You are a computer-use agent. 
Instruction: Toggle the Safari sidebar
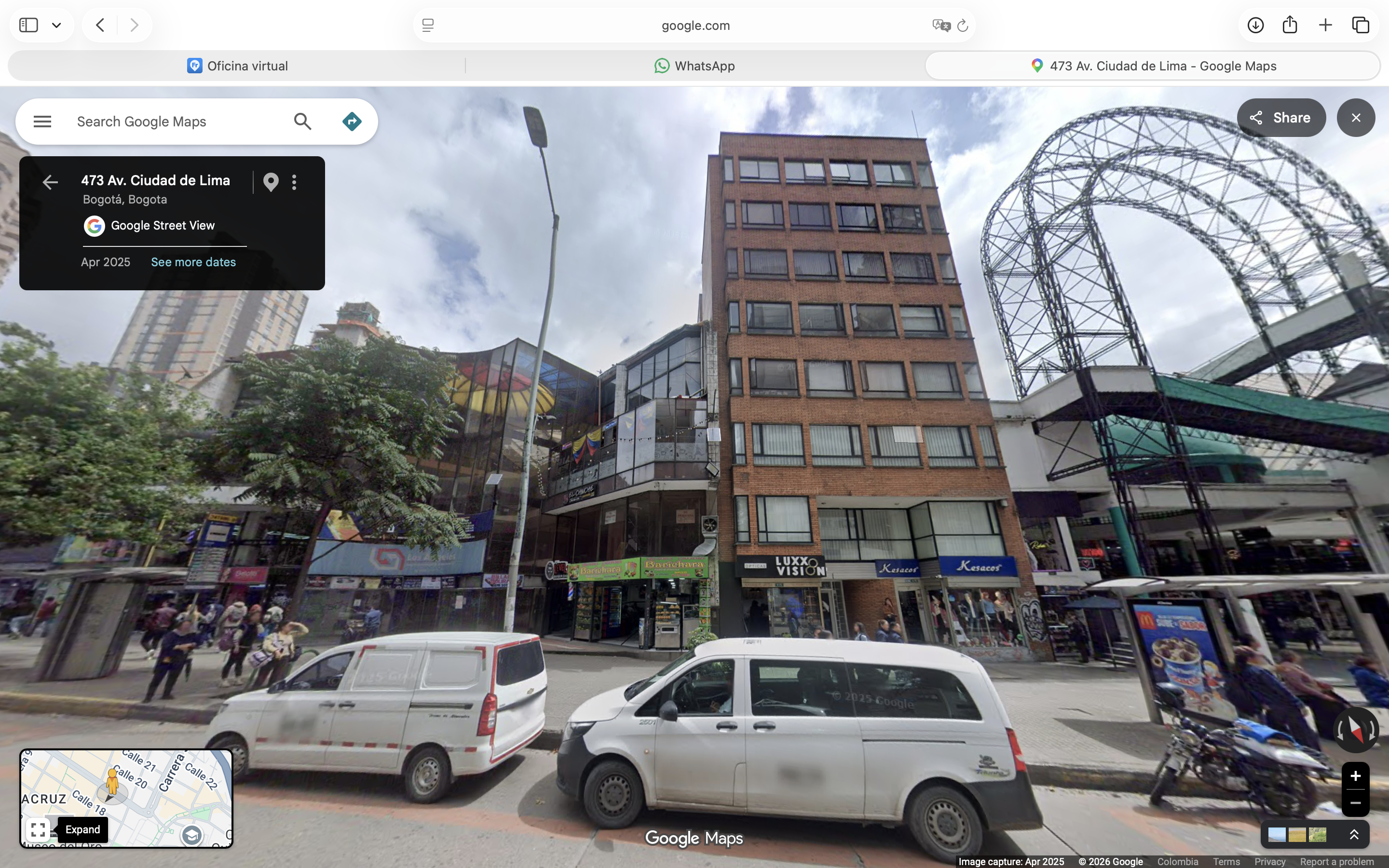coord(29,25)
